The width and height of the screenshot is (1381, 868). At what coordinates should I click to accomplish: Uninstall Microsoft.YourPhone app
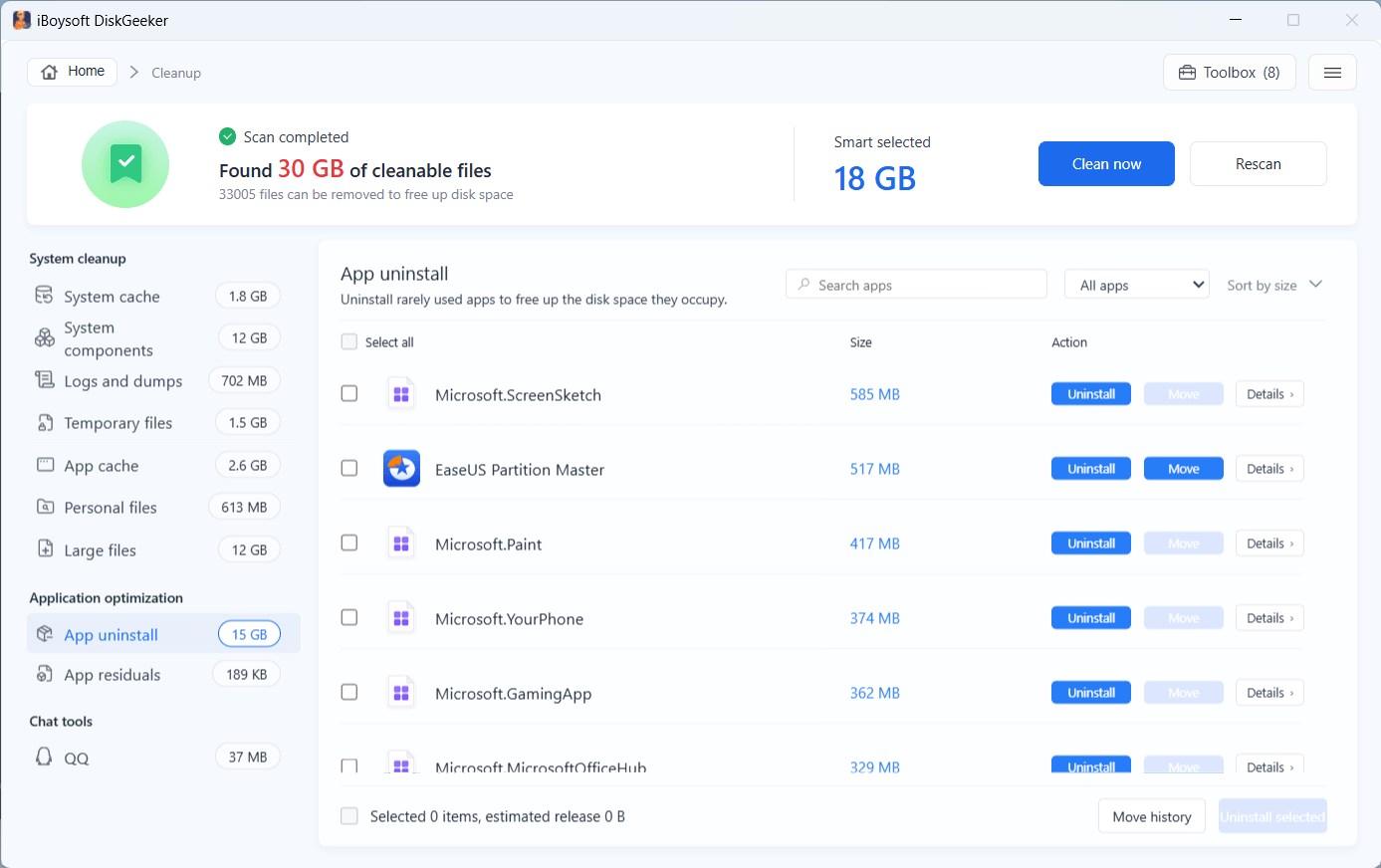[x=1091, y=618]
